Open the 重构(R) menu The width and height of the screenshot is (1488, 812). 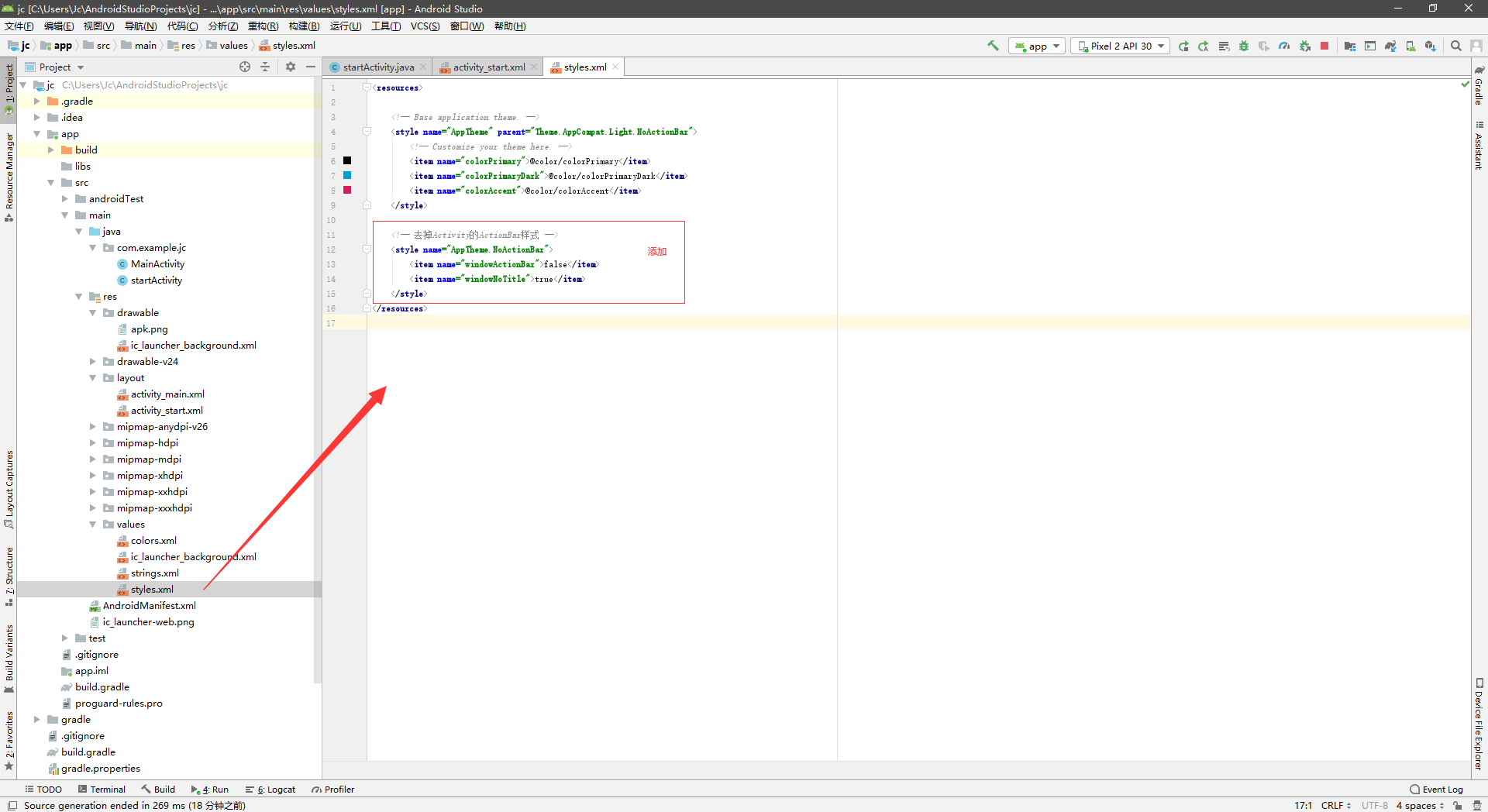(263, 26)
